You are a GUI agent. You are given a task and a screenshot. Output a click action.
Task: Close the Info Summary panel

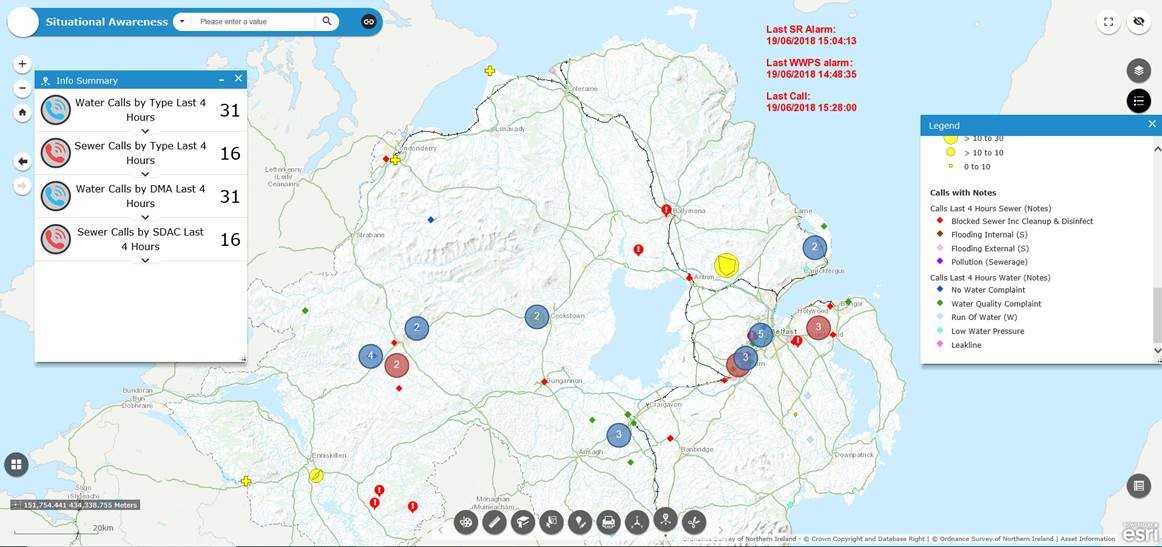(x=238, y=79)
